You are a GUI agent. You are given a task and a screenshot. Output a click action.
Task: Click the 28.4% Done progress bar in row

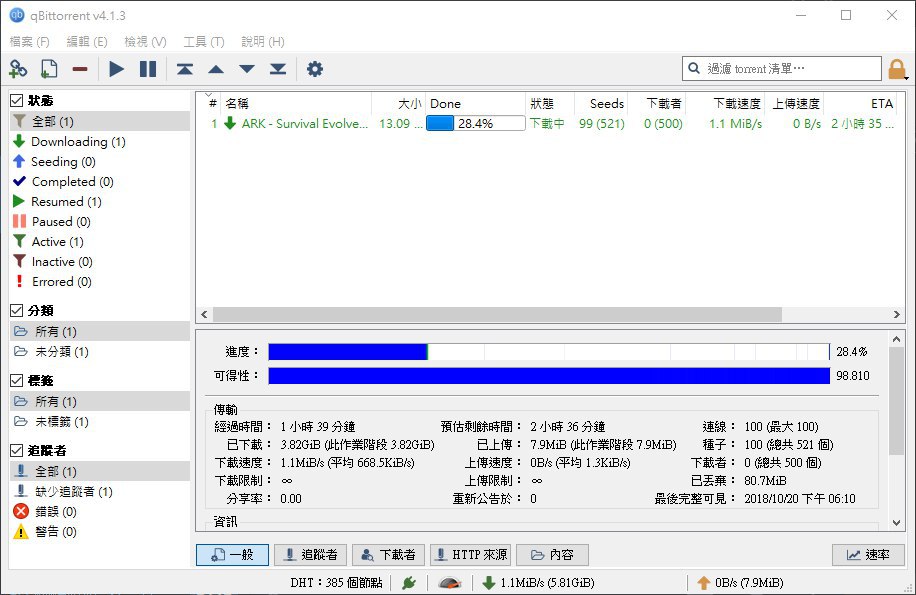tap(476, 123)
